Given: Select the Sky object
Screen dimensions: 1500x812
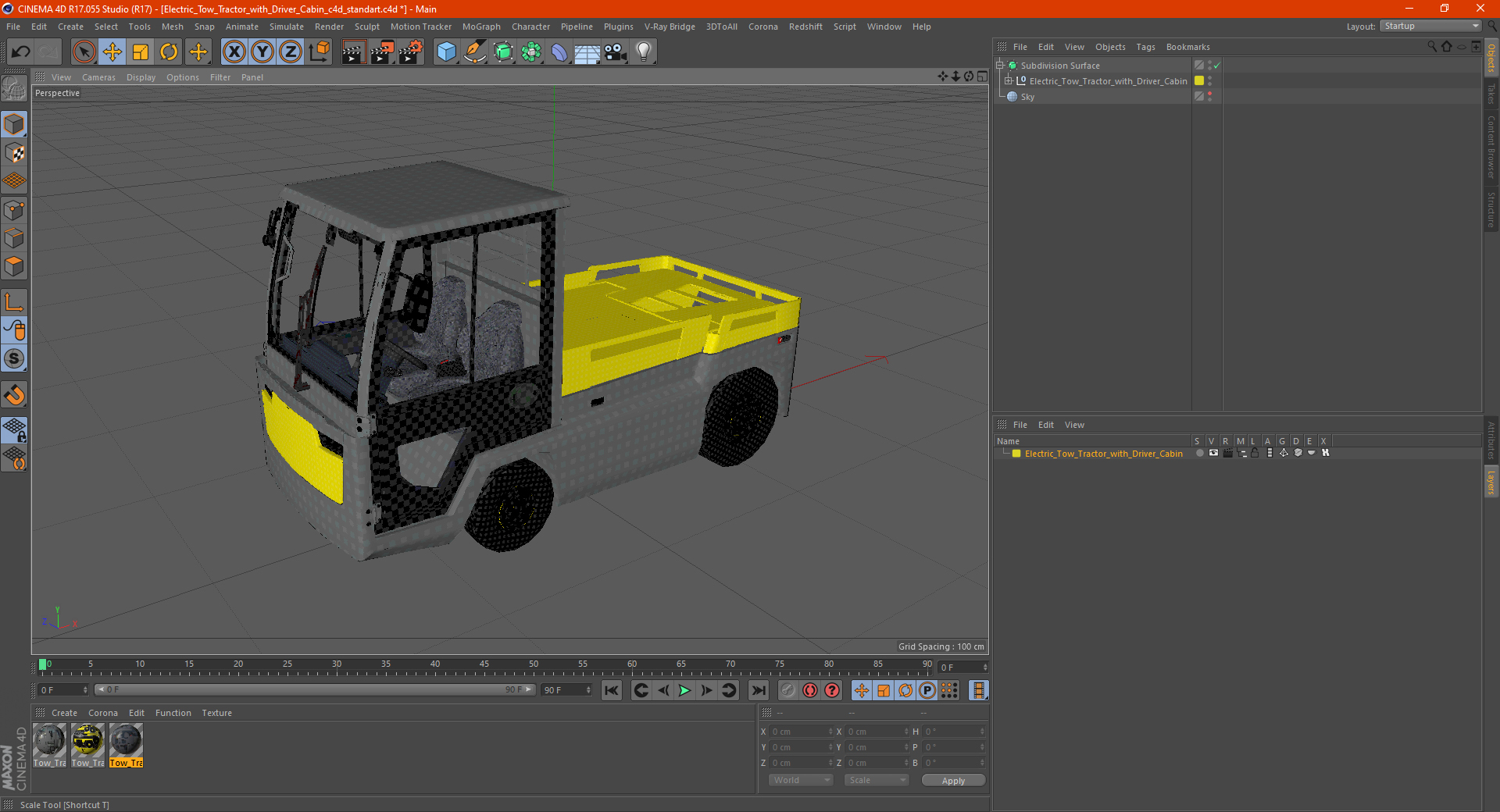Looking at the screenshot, I should point(1027,97).
